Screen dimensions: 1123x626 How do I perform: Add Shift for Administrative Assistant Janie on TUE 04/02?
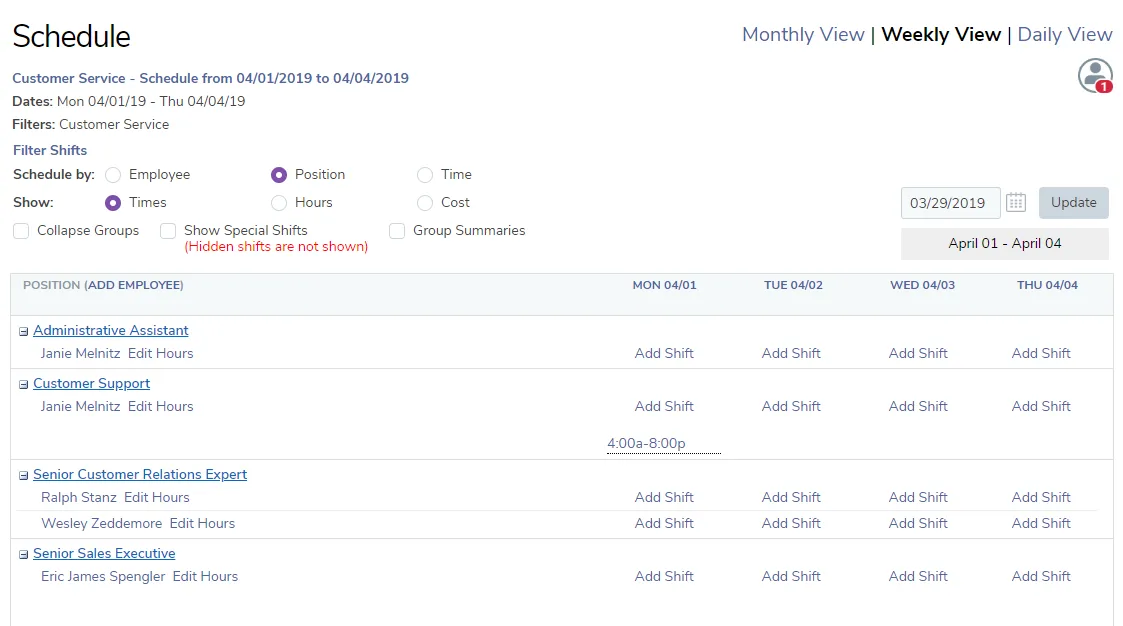[x=791, y=353]
